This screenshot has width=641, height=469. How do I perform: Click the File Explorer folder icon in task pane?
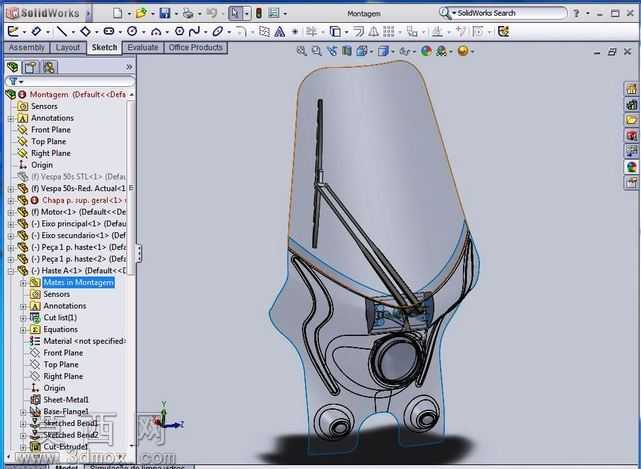tap(632, 120)
